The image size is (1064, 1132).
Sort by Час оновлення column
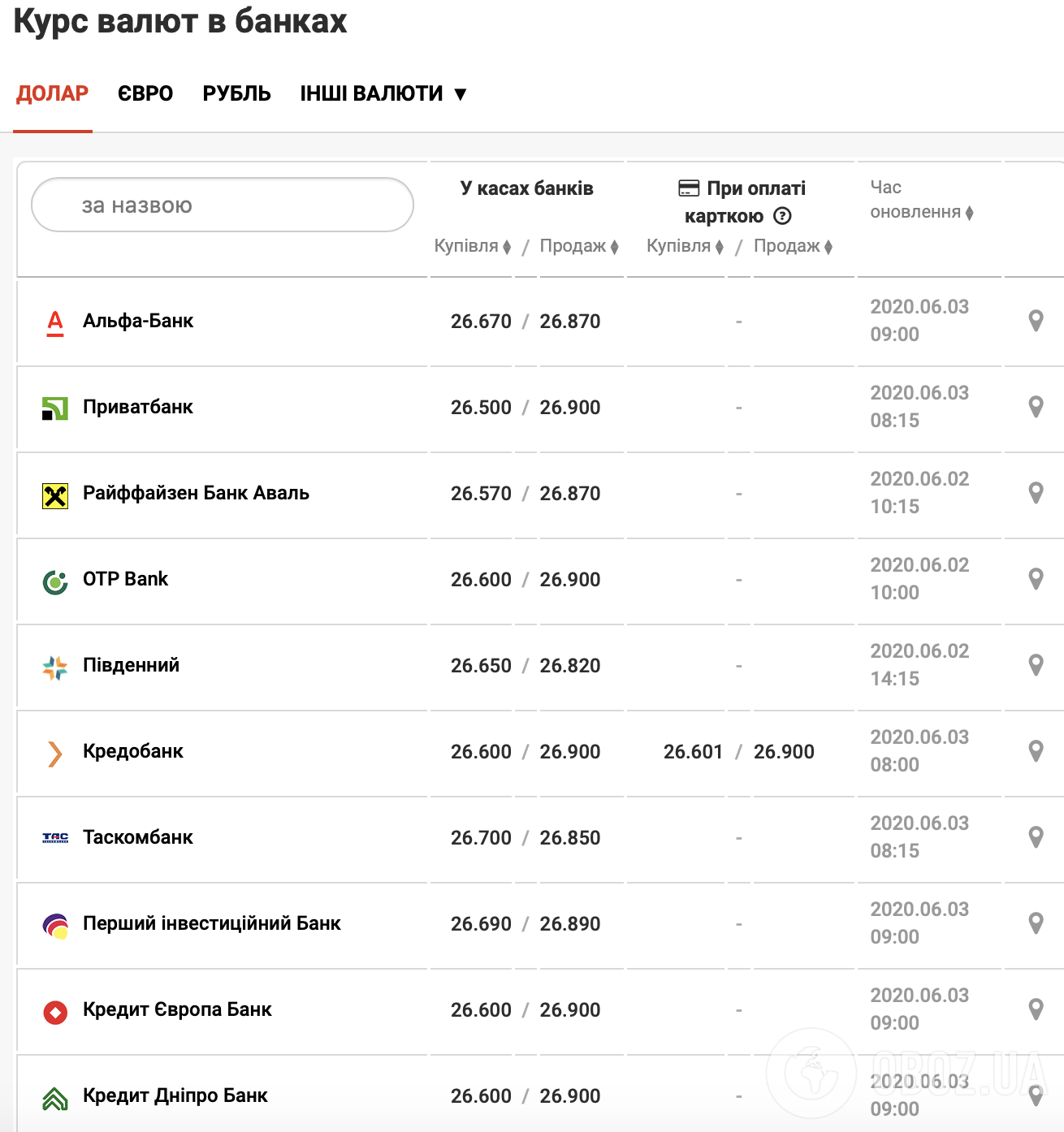click(x=922, y=200)
